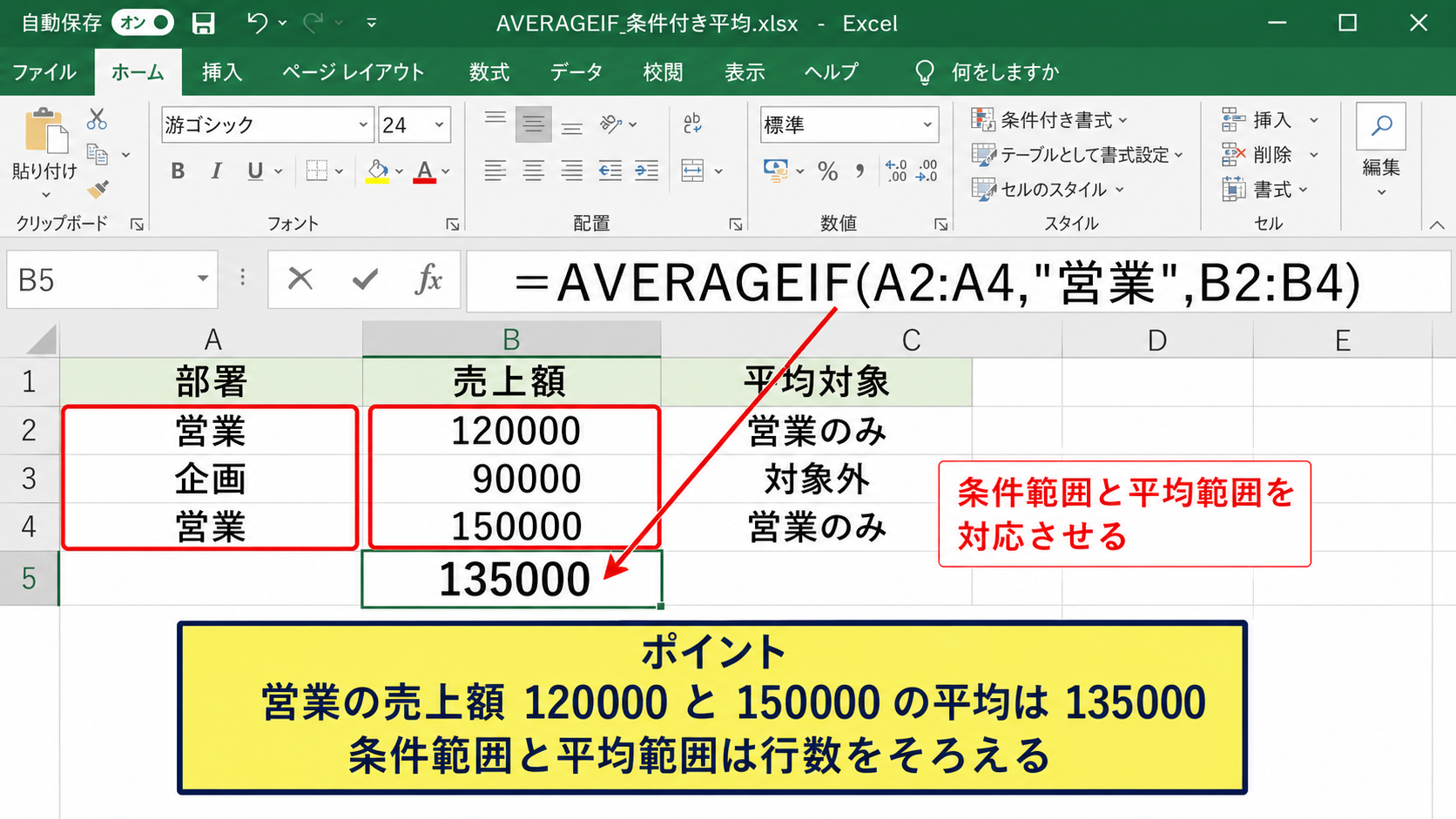Screen dimensions: 1456x819
Task: Switch to the データ ribbon tab
Action: click(x=576, y=72)
